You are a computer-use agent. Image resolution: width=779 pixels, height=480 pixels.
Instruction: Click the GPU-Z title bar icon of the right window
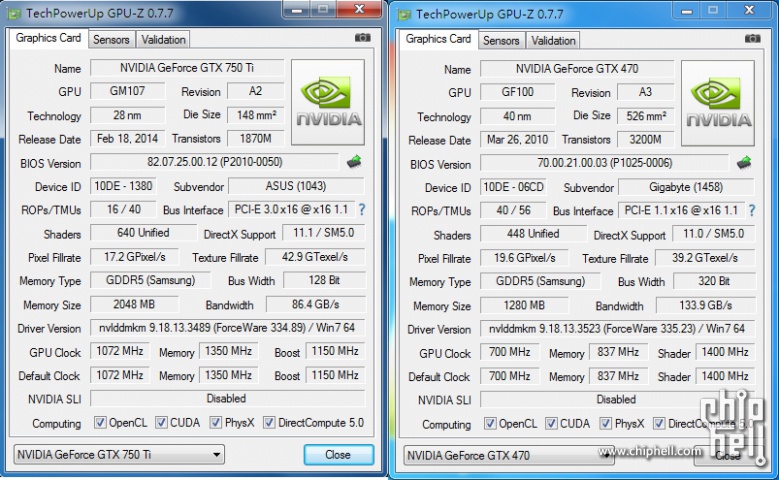(x=404, y=14)
